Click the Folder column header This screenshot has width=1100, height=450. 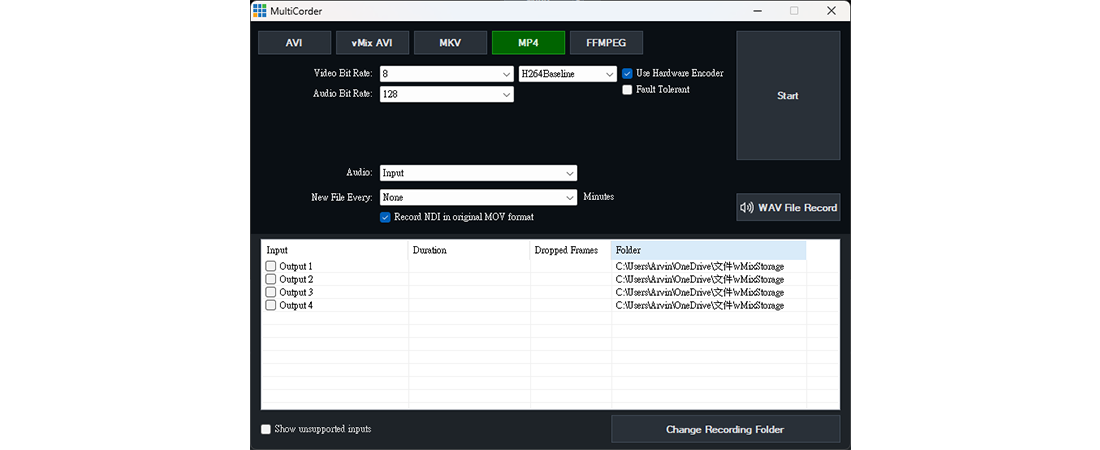[x=709, y=251]
